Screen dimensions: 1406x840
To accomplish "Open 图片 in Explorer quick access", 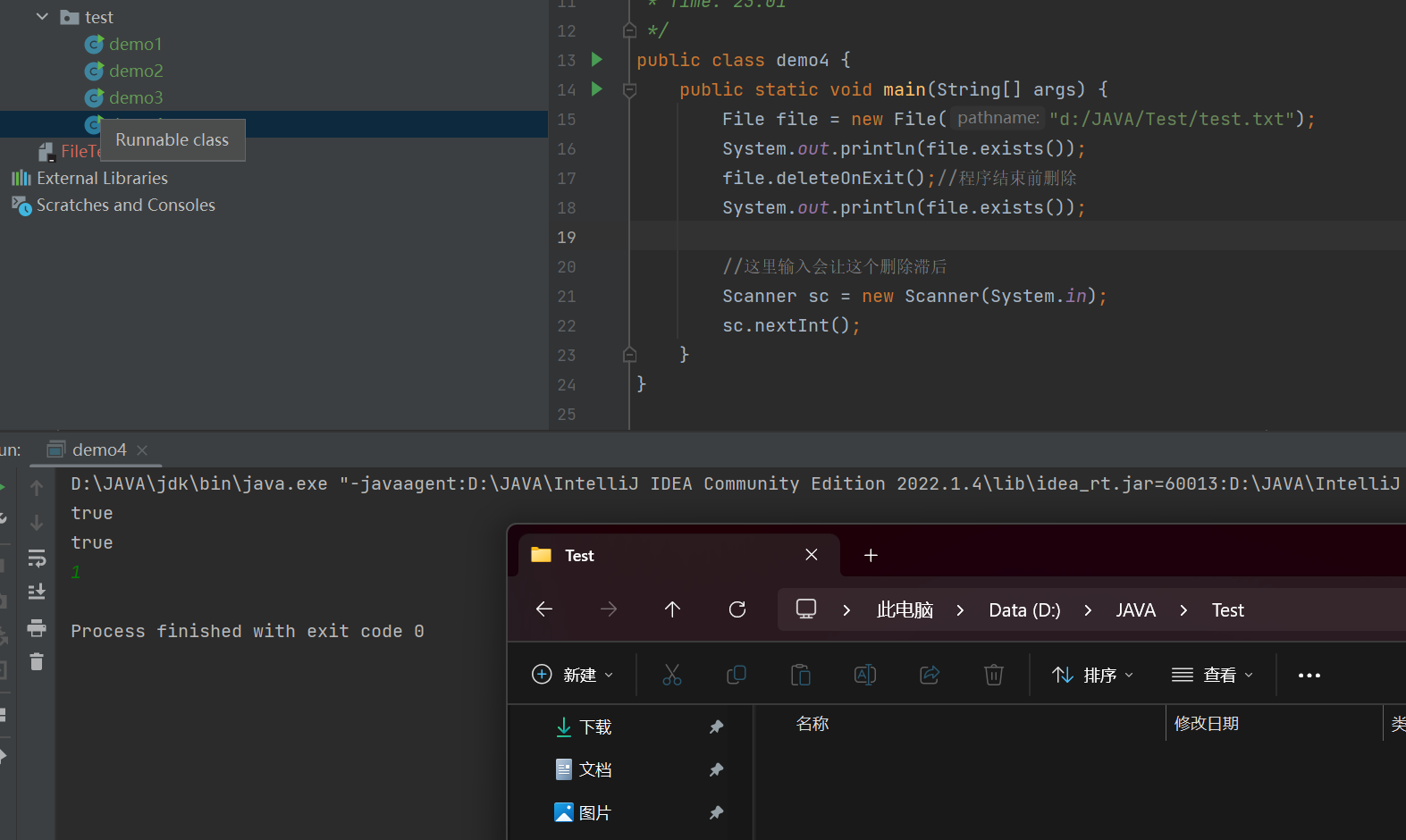I will [x=595, y=812].
